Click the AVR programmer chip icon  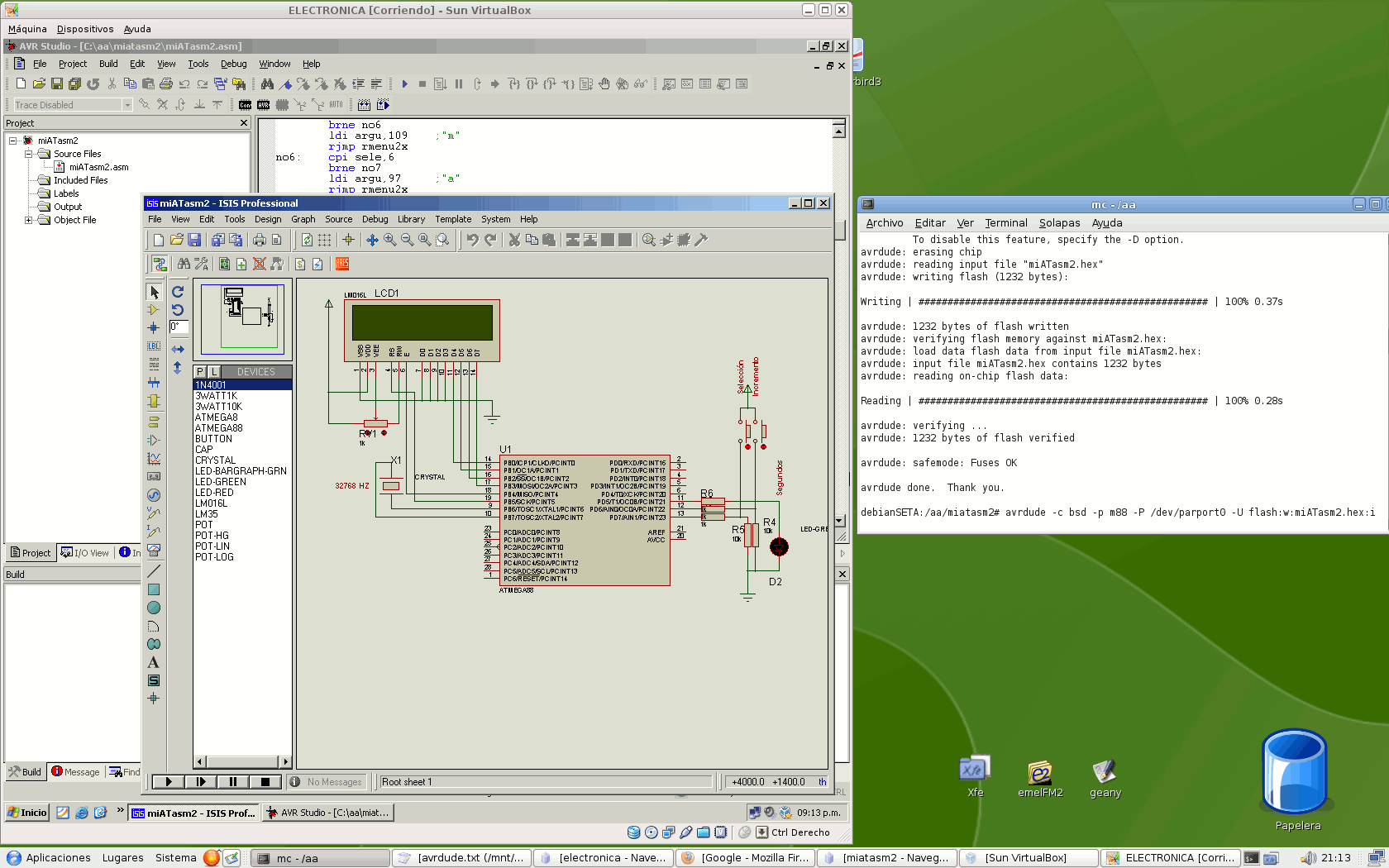click(x=264, y=105)
